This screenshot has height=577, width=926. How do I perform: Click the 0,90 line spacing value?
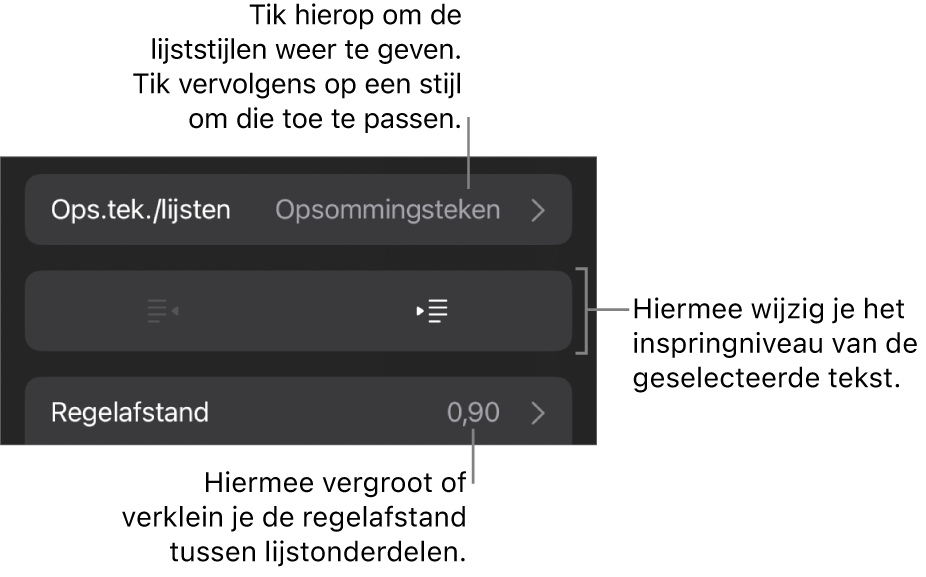click(473, 412)
